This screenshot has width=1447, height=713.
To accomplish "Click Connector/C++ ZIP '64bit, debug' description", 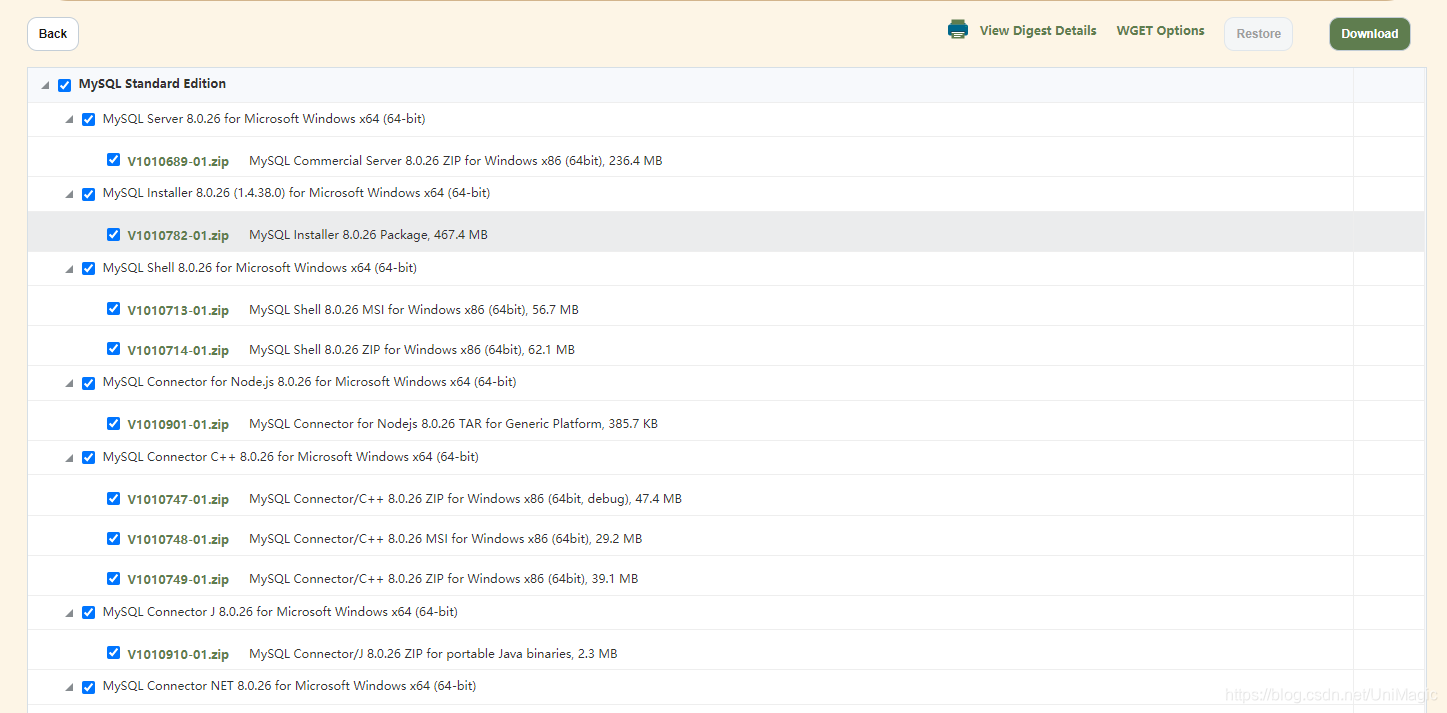I will click(465, 499).
